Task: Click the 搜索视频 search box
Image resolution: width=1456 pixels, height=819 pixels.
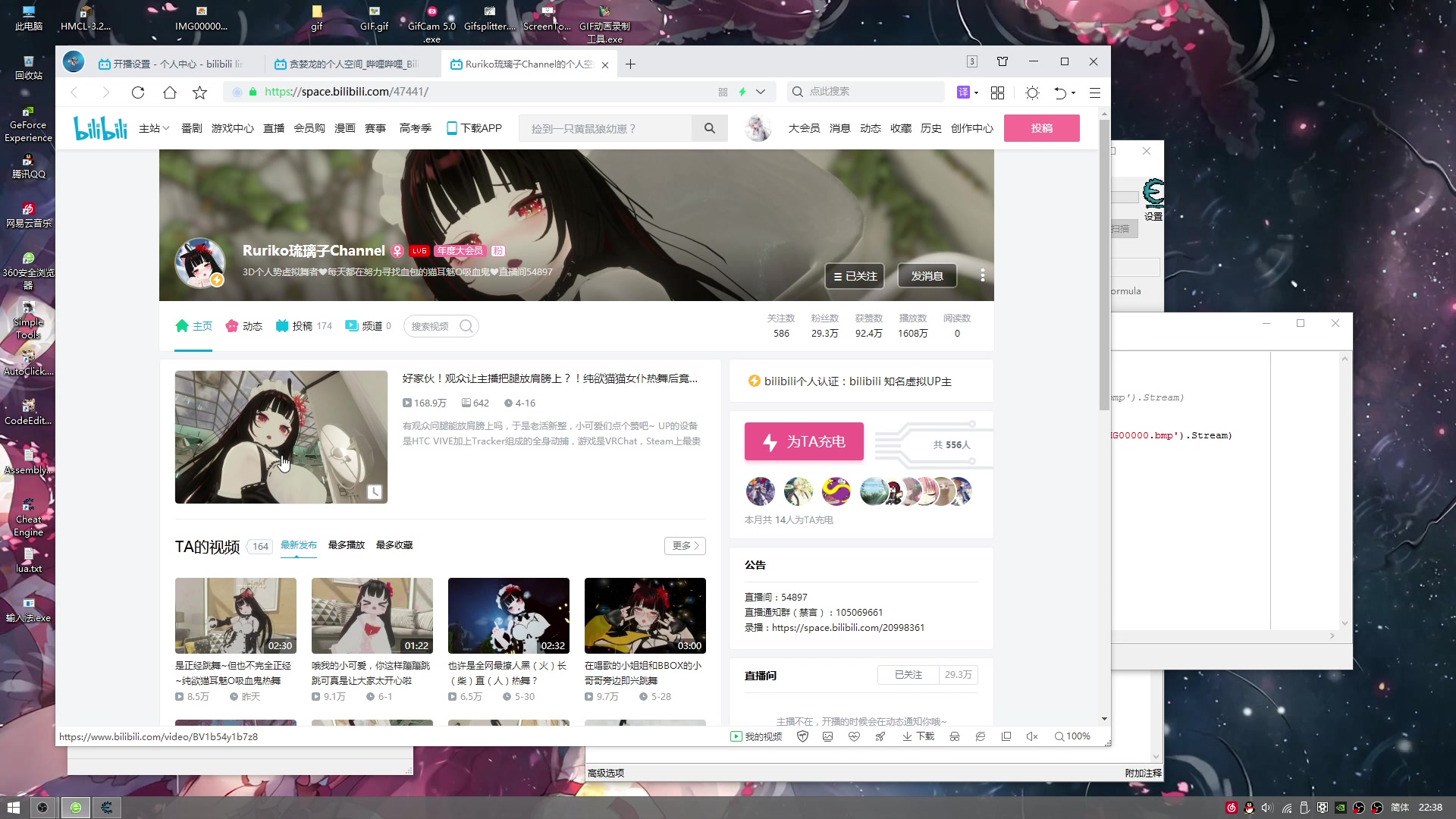Action: 441,326
